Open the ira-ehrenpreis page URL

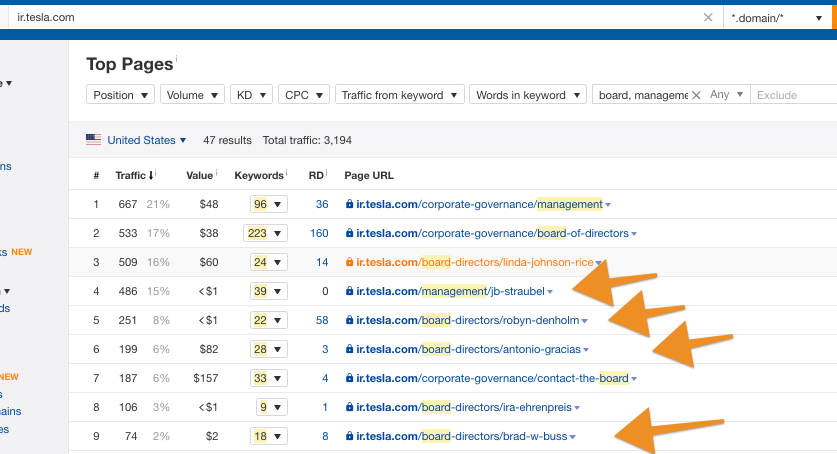click(x=464, y=407)
